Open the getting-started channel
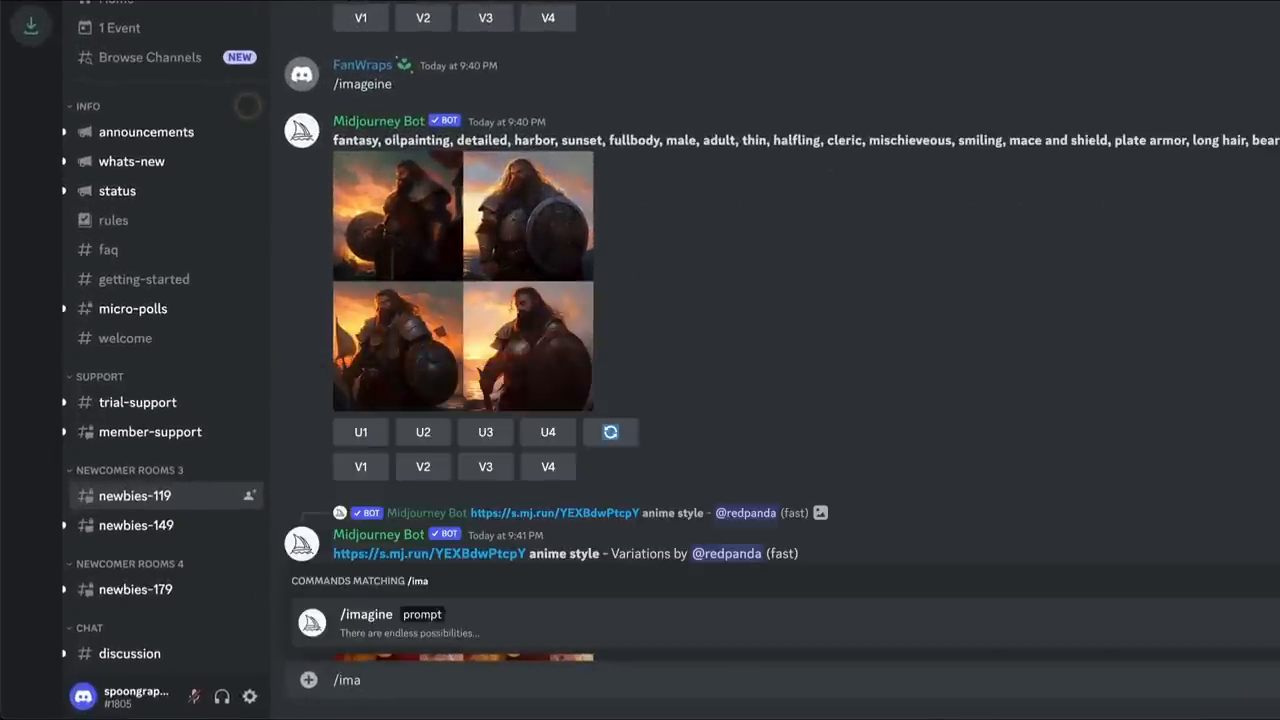Screen dimensions: 1280x720 click(x=144, y=279)
